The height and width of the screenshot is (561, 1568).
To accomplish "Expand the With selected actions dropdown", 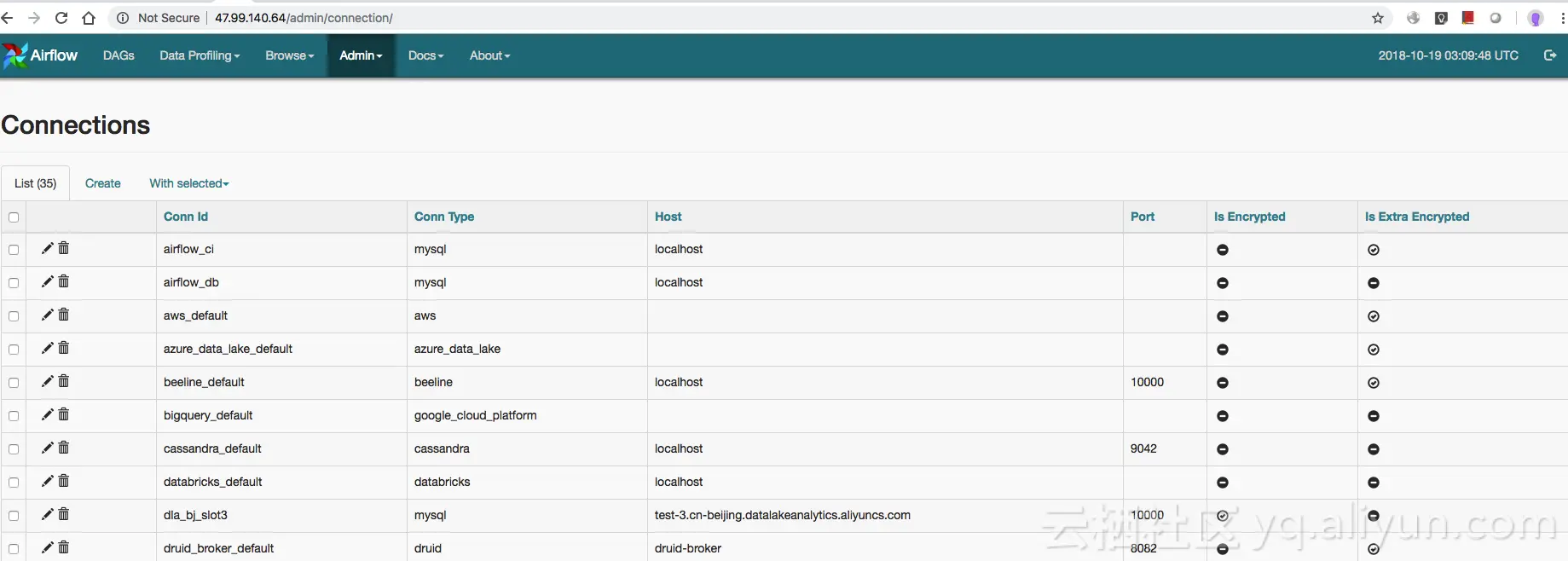I will point(189,183).
